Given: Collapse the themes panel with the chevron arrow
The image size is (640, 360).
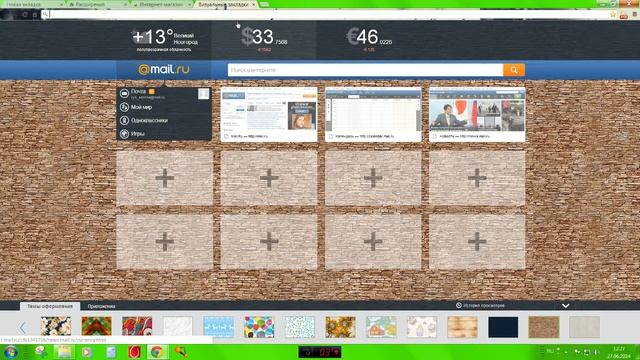Looking at the screenshot, I should point(565,306).
